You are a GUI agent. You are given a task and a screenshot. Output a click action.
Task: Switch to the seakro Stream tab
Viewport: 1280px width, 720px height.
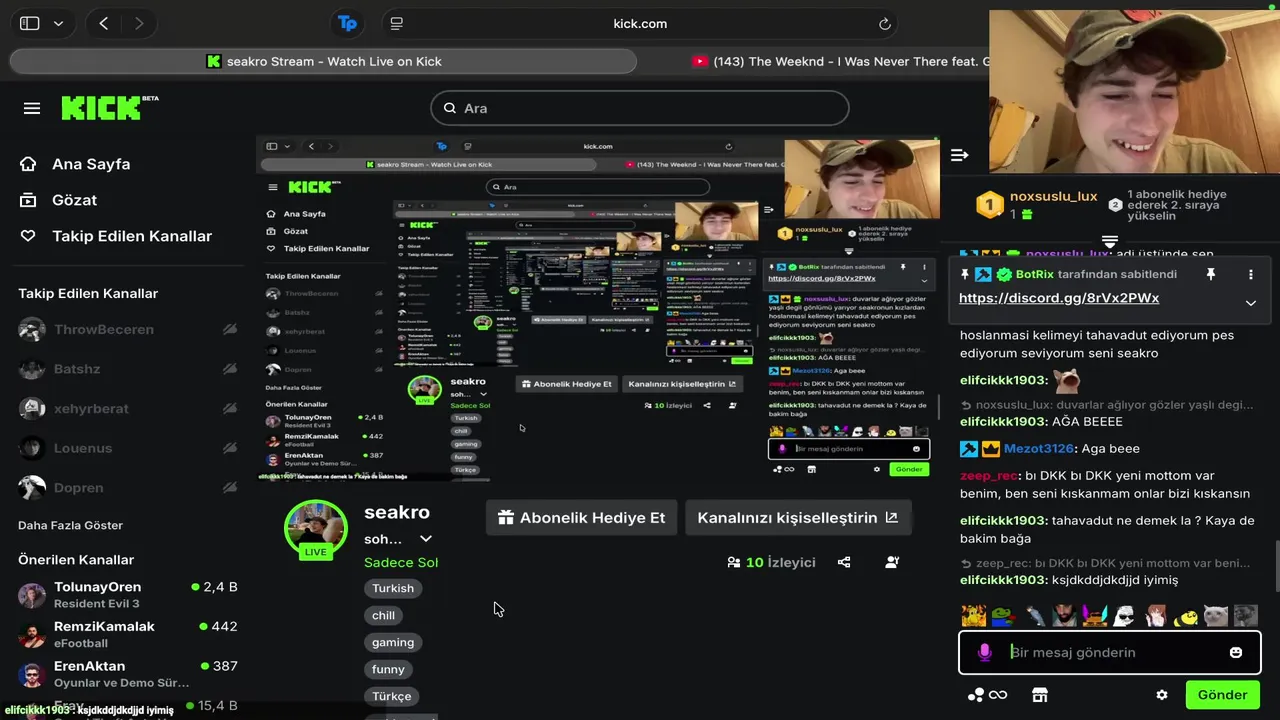click(x=324, y=61)
